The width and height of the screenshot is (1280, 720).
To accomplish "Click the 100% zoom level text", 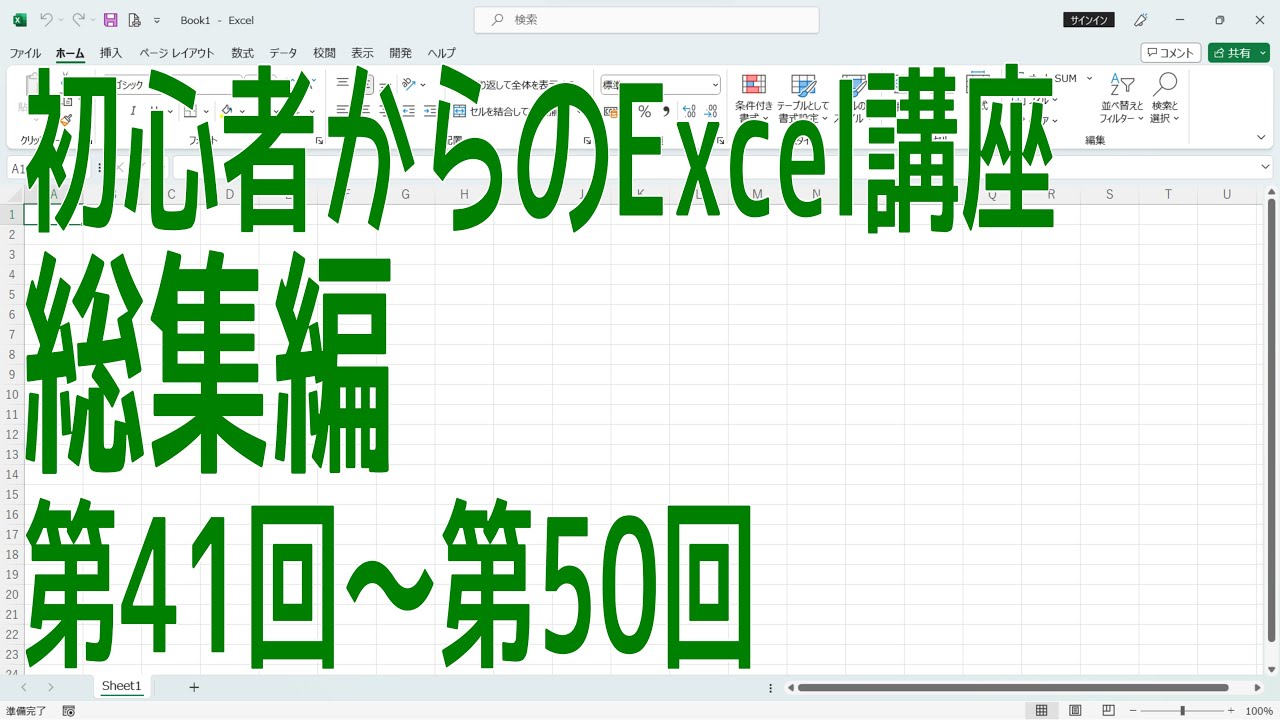I will coord(1259,711).
